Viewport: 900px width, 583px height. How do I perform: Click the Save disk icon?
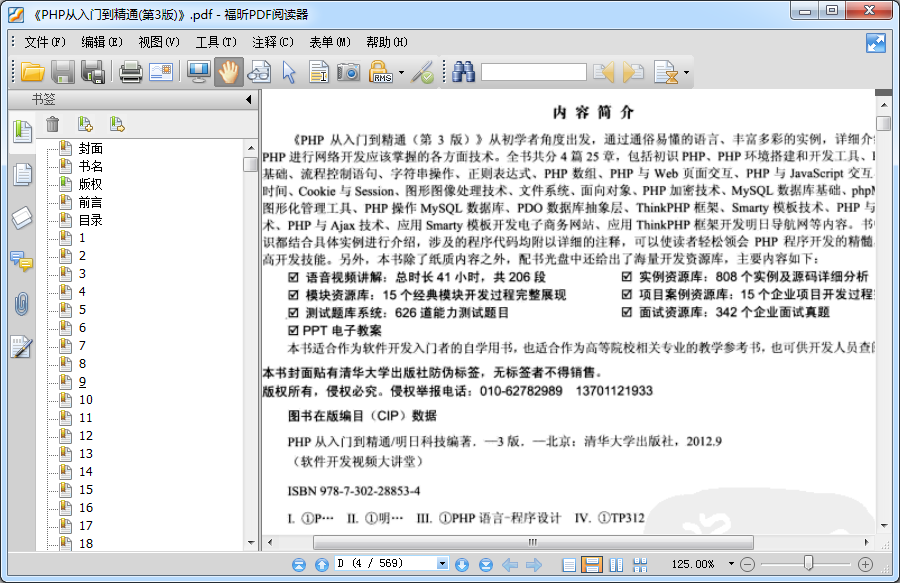click(x=63, y=72)
